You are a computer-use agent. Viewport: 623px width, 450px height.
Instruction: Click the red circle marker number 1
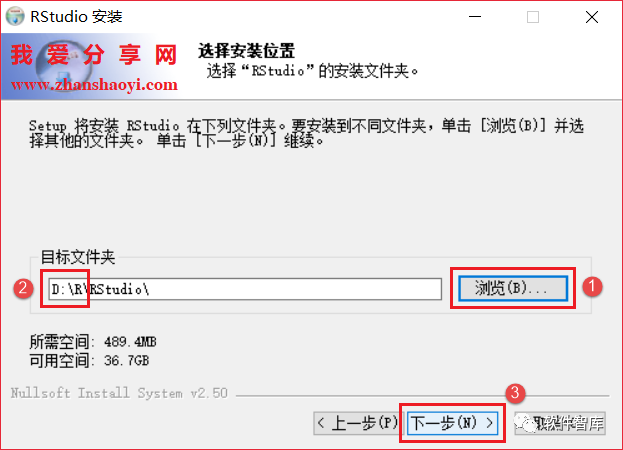[x=592, y=286]
